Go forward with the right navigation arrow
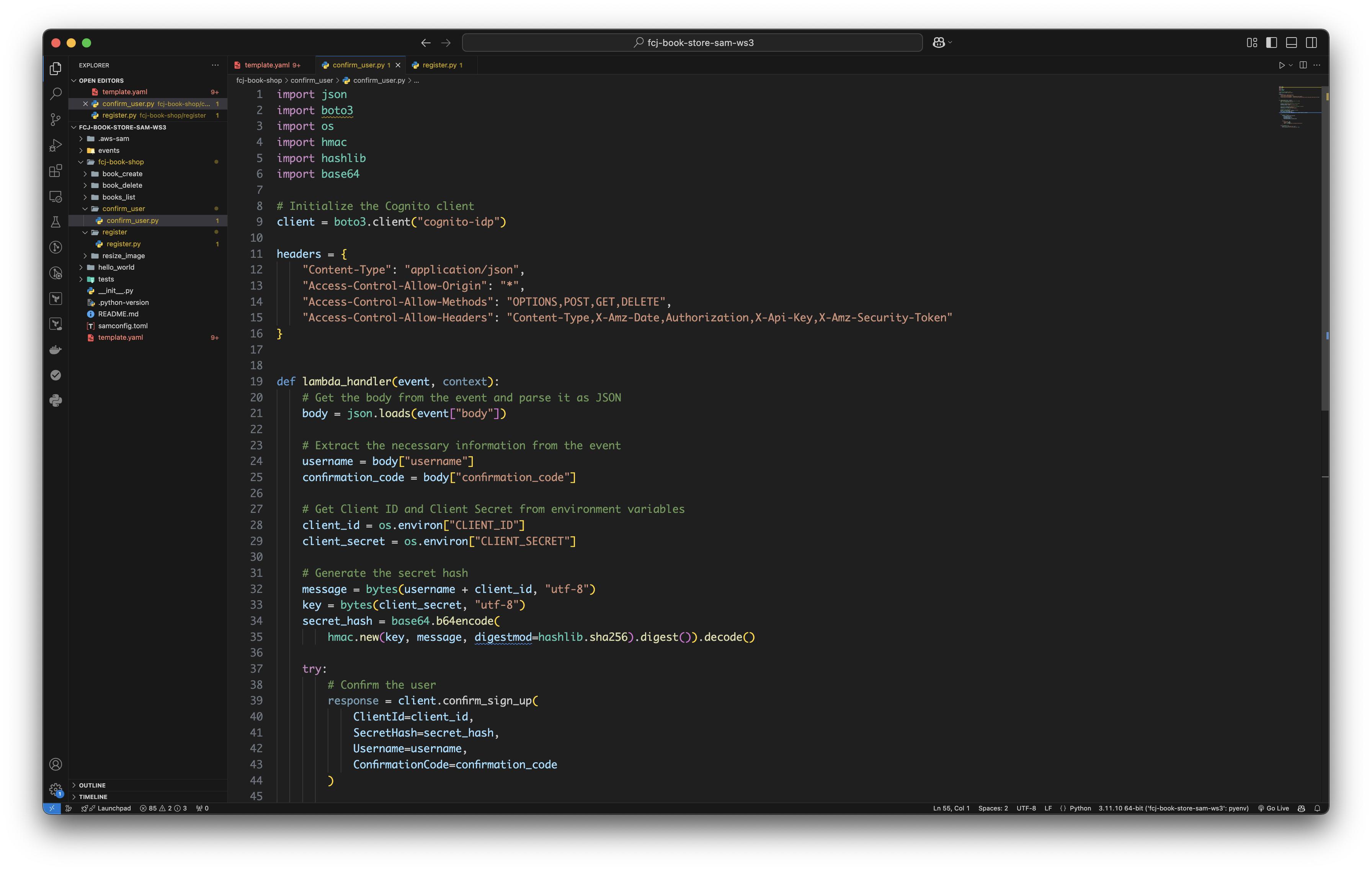The image size is (1372, 871). click(x=446, y=43)
